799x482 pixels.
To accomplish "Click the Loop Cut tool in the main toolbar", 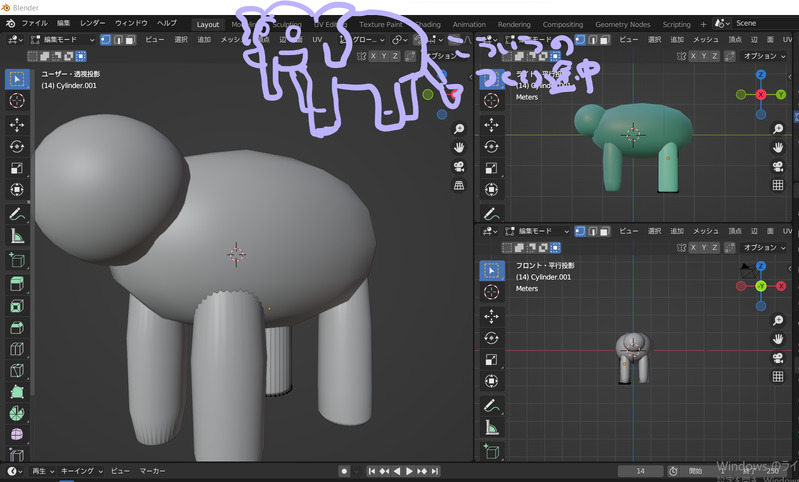I will click(17, 349).
